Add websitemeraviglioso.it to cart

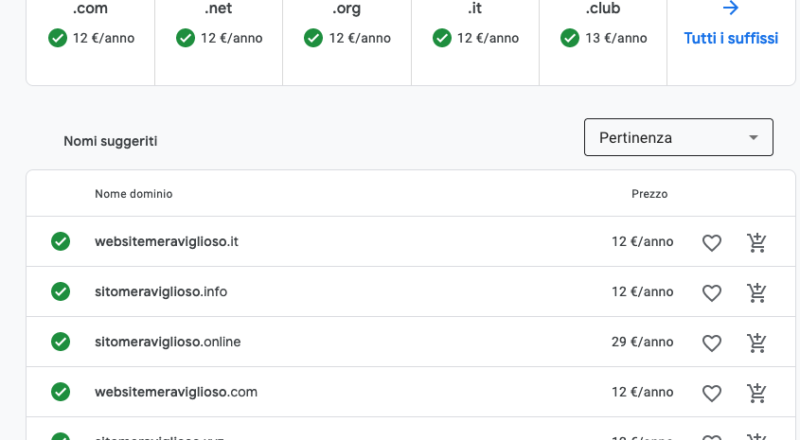point(757,242)
